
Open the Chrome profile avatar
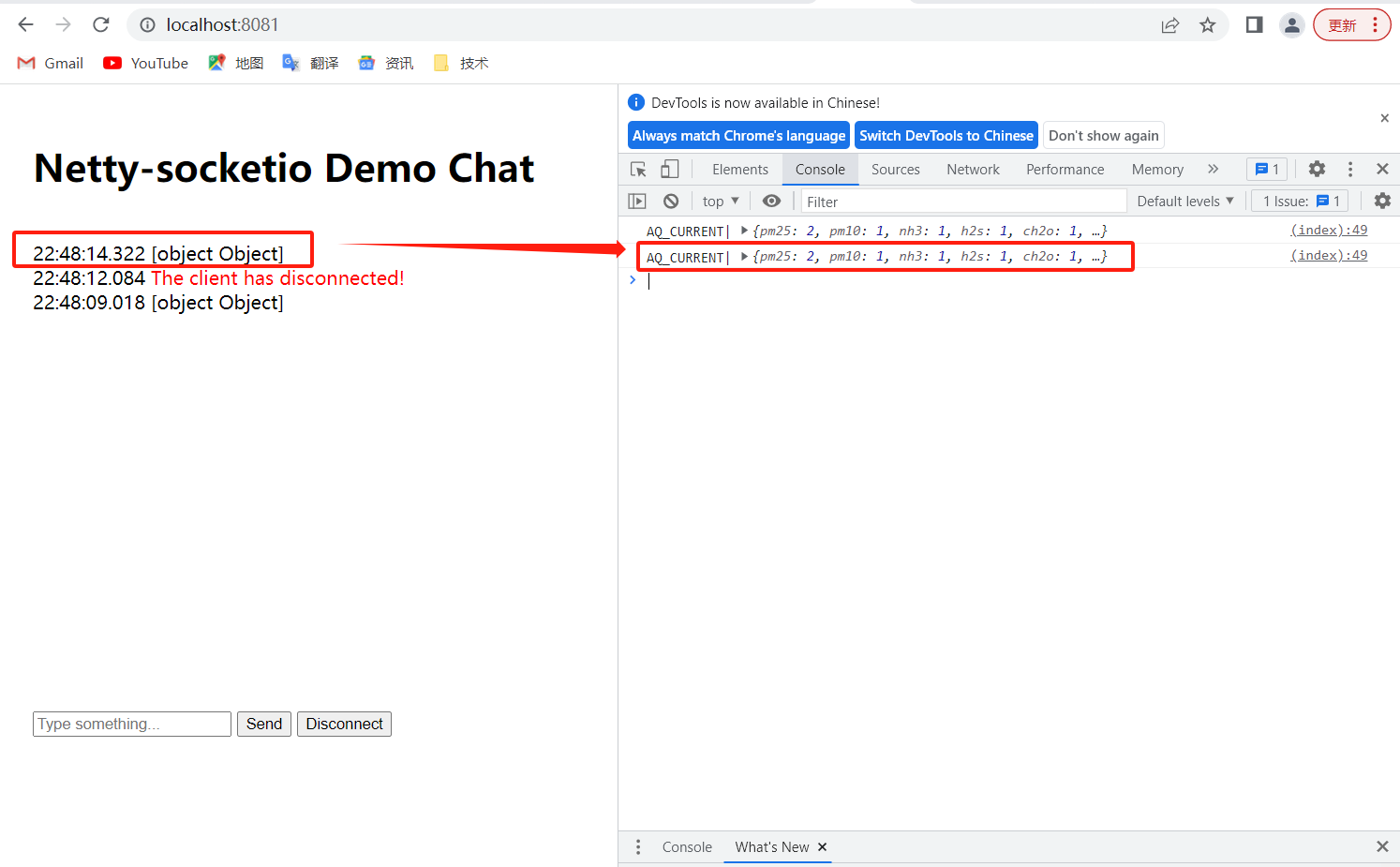pyautogui.click(x=1291, y=25)
